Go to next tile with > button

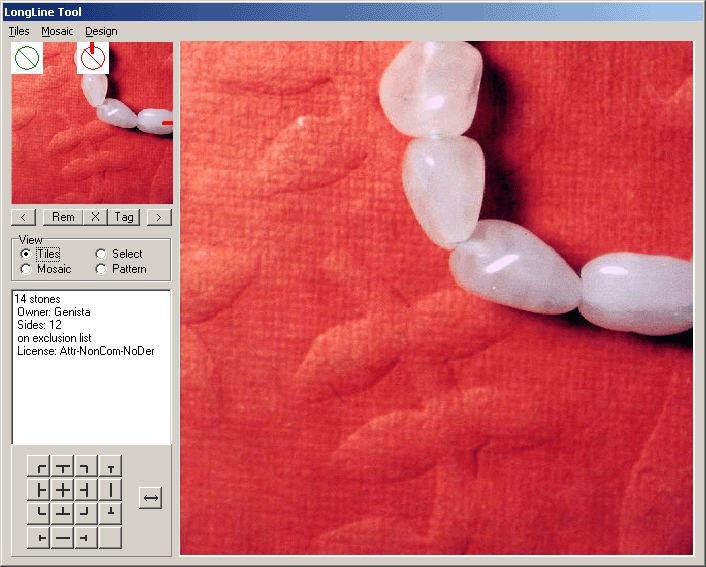159,217
